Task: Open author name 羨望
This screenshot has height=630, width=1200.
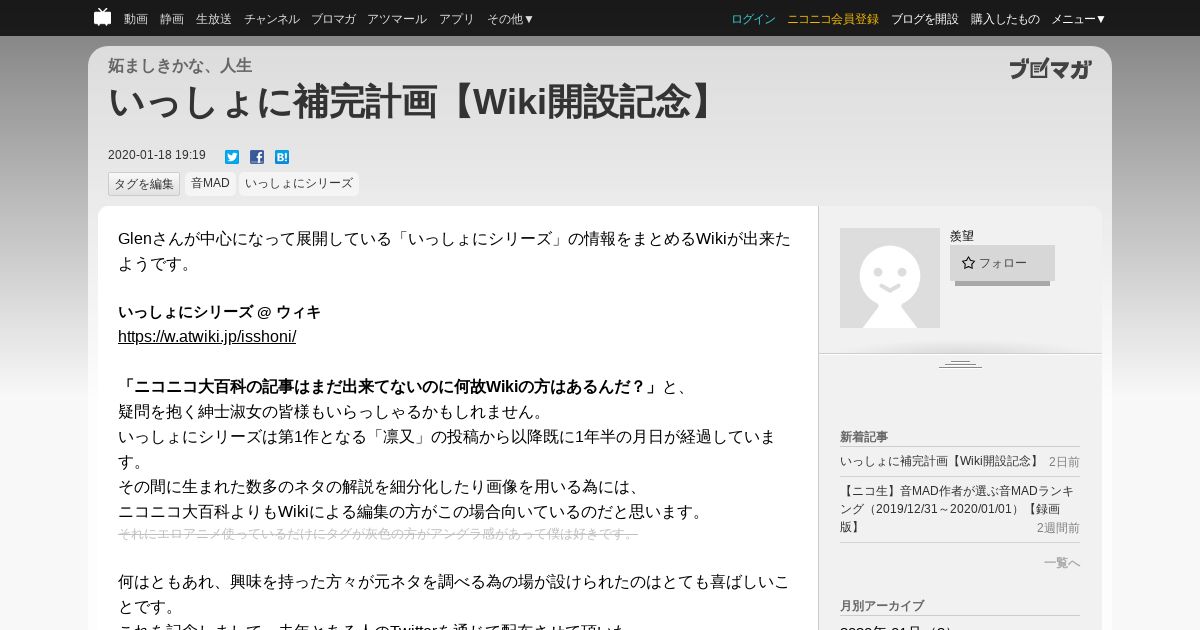Action: (962, 236)
